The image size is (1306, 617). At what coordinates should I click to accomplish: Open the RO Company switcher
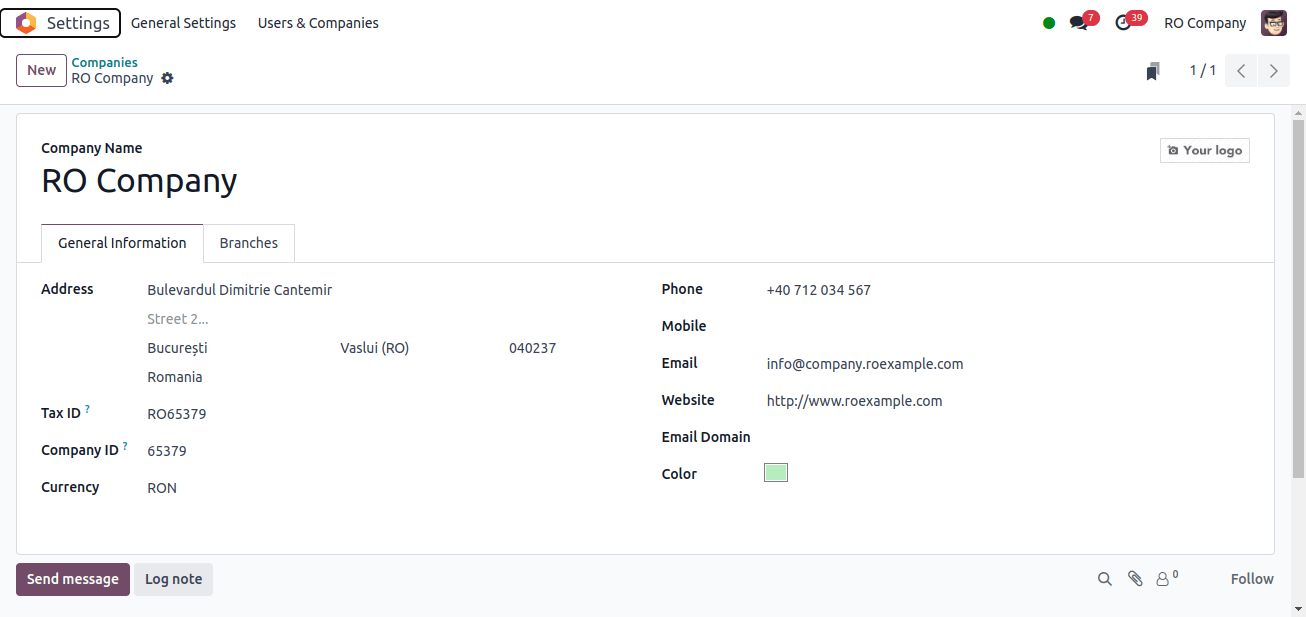click(x=1205, y=23)
